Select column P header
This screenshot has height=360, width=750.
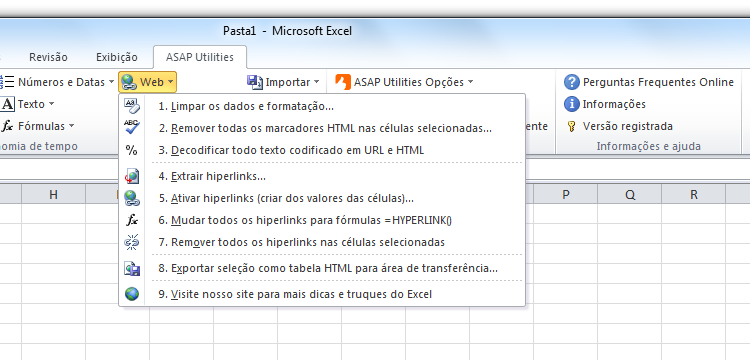(566, 195)
